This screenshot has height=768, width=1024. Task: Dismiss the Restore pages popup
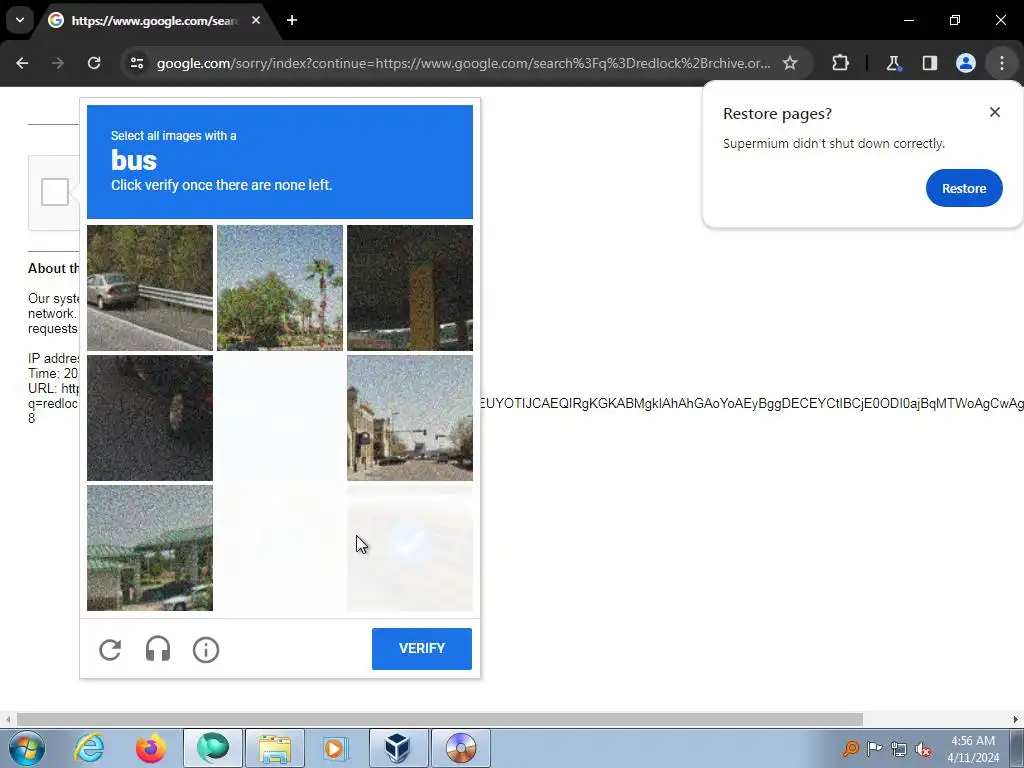tap(995, 112)
